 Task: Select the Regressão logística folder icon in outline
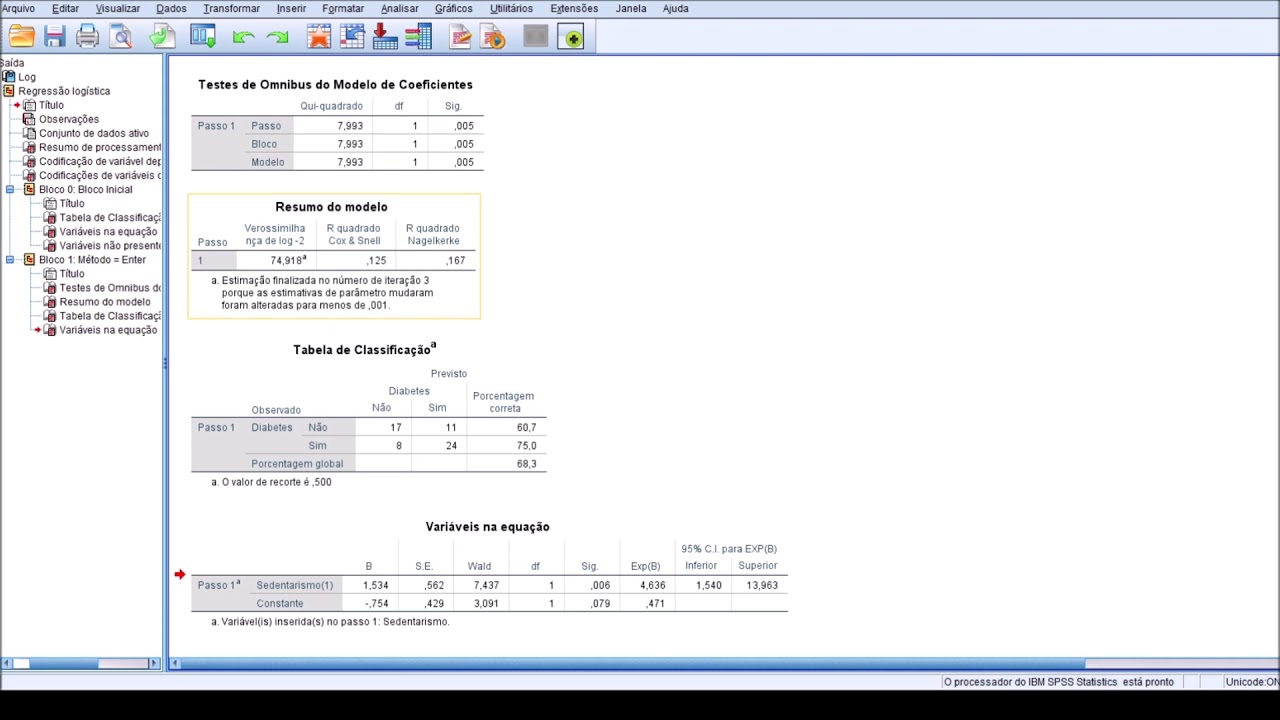9,91
